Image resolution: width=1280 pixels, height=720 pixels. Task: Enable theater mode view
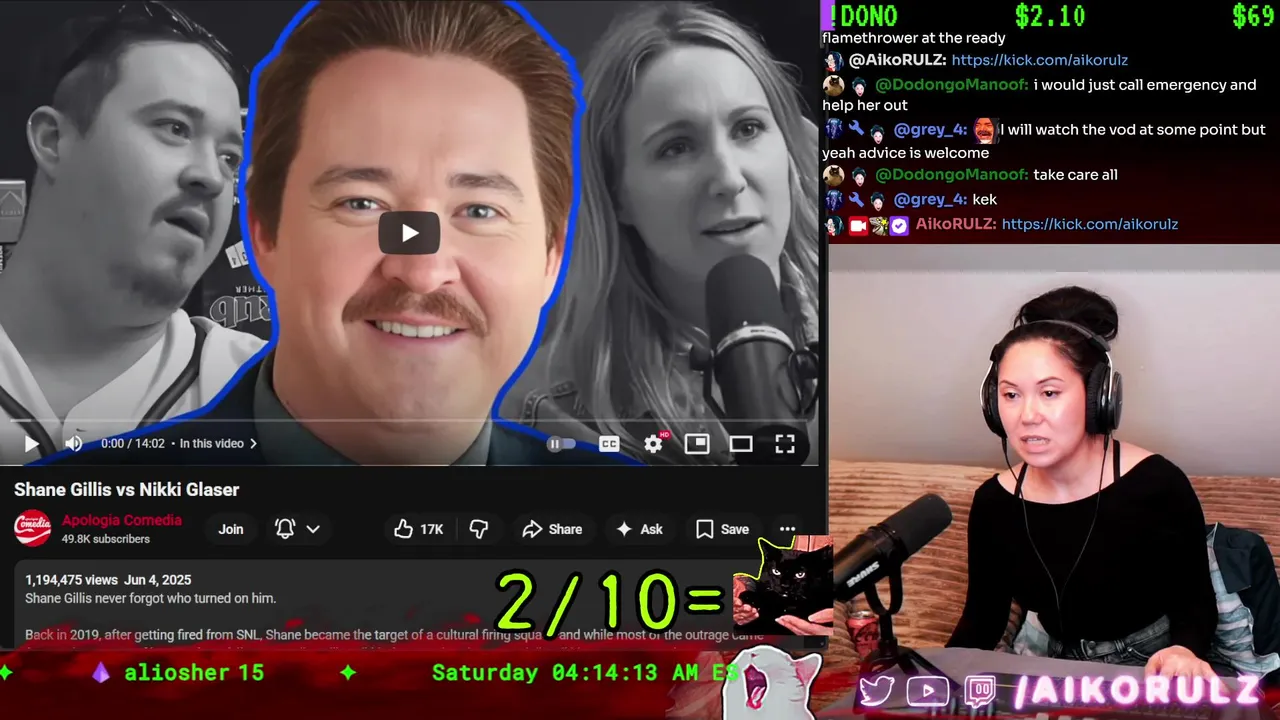(741, 444)
